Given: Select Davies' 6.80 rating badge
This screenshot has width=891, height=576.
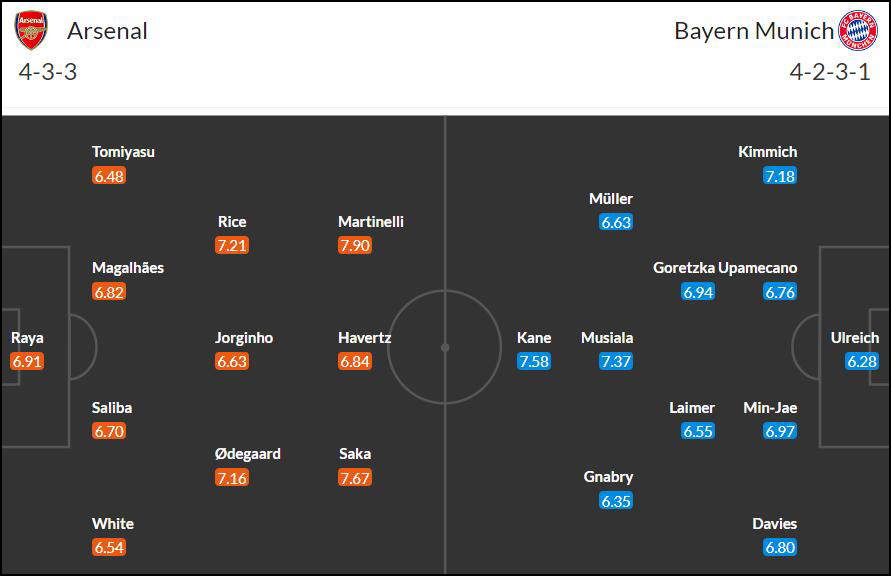Looking at the screenshot, I should [780, 548].
